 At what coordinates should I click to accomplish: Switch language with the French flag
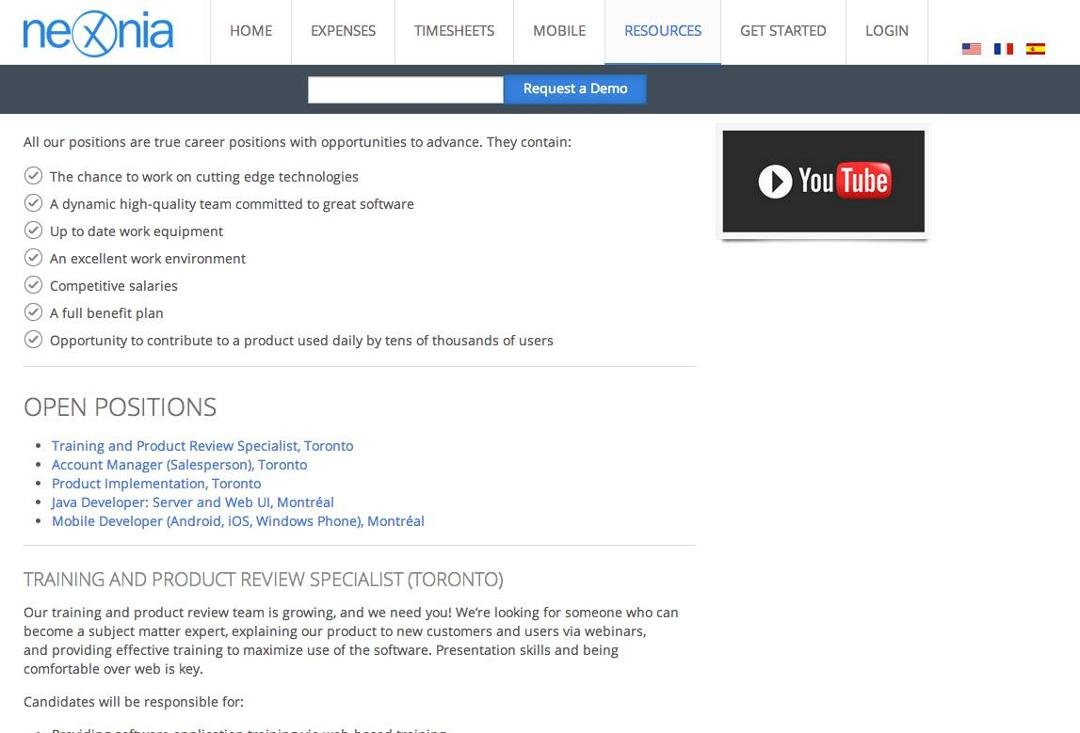(1004, 49)
